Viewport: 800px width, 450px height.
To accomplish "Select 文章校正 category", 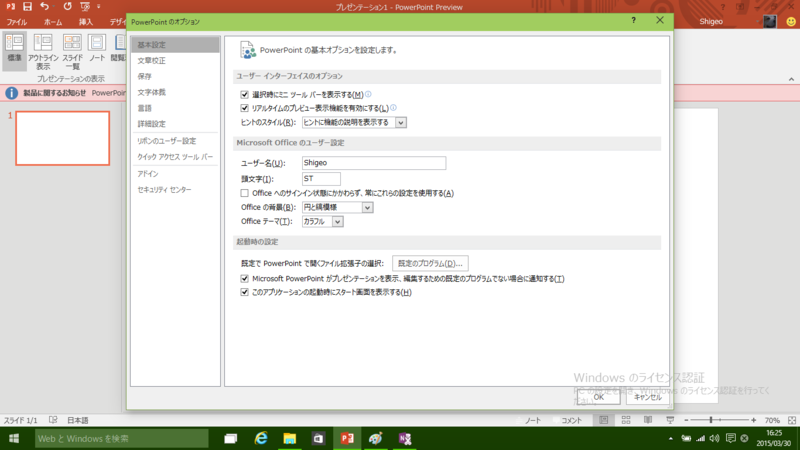I will 176,61.
